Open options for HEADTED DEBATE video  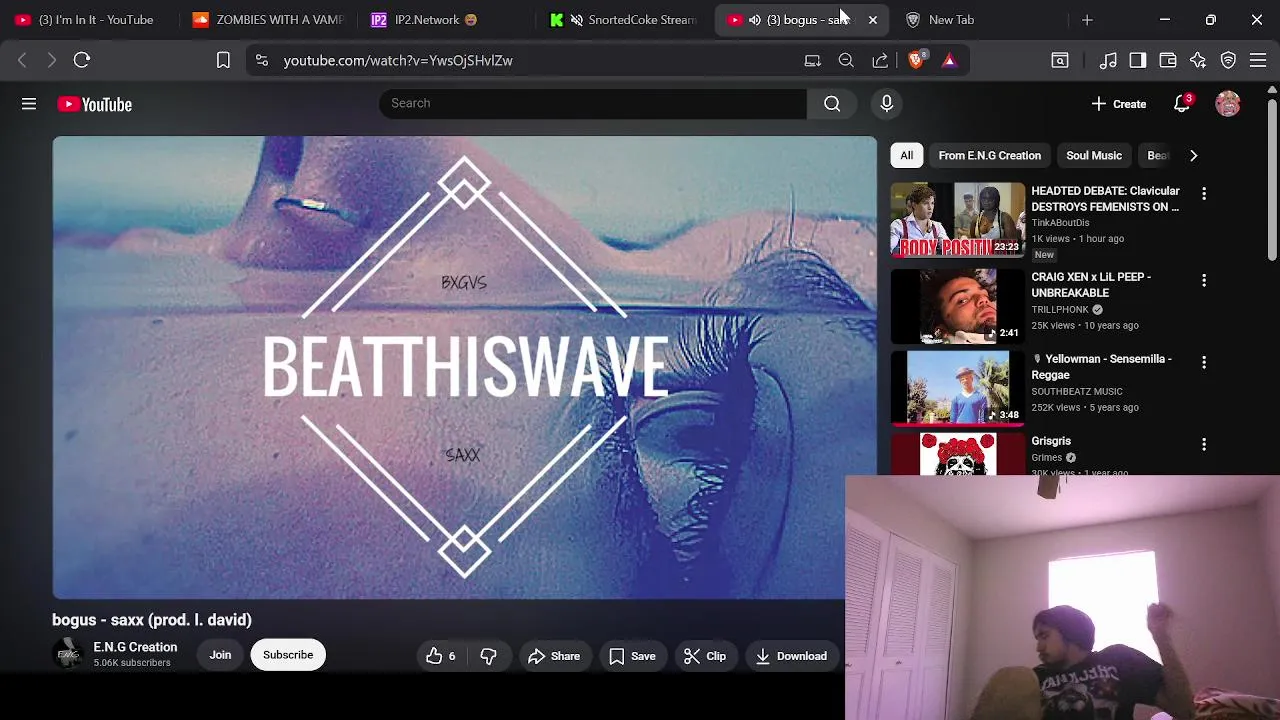click(1204, 194)
